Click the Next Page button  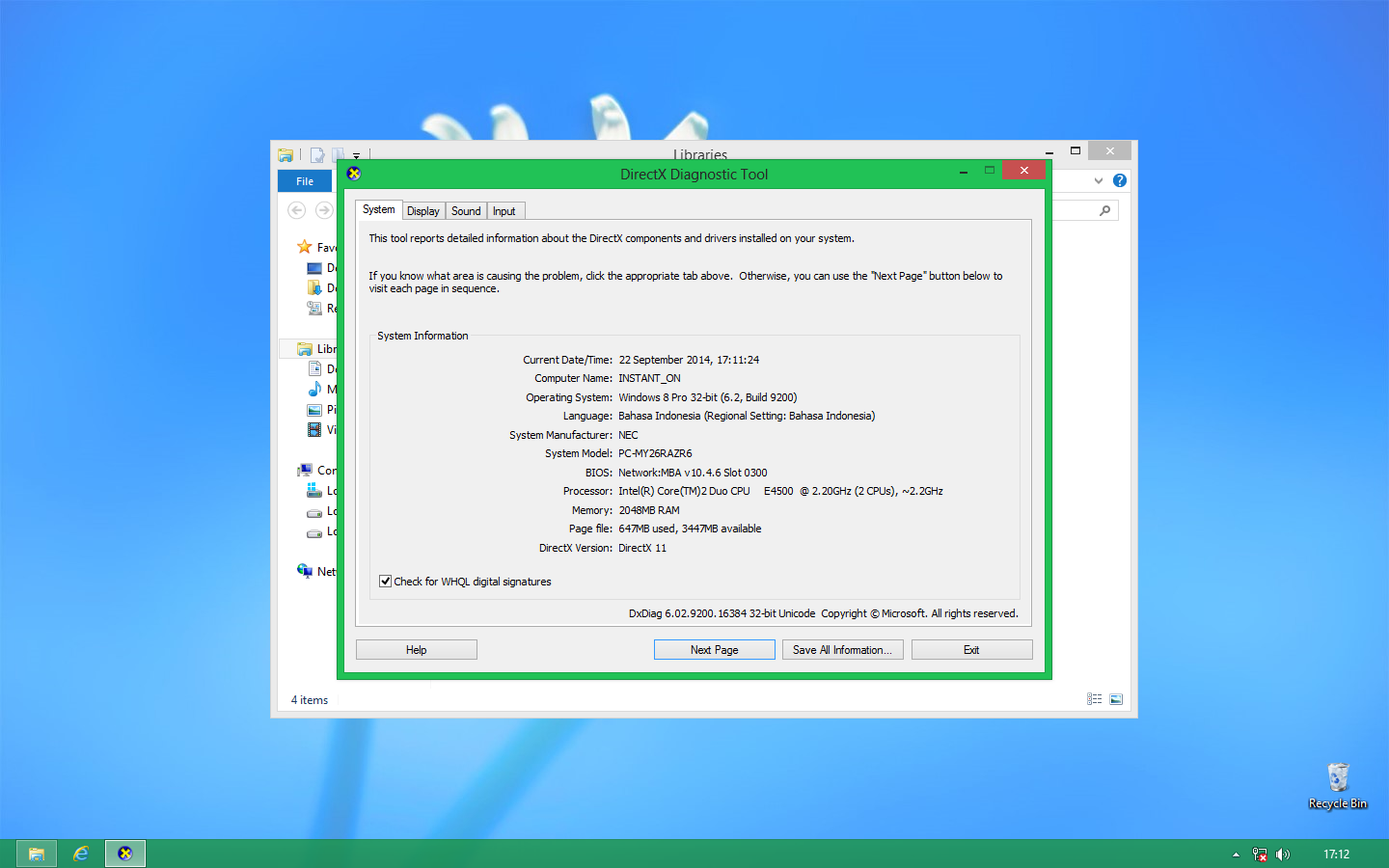click(715, 650)
